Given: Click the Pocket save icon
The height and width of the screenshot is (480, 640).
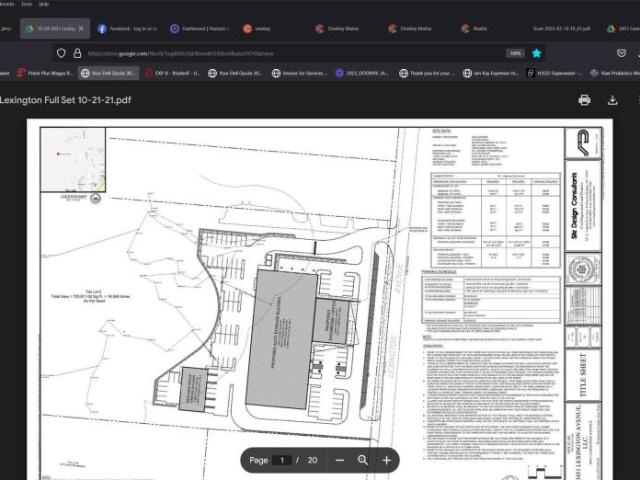Looking at the screenshot, I should pyautogui.click(x=621, y=53).
